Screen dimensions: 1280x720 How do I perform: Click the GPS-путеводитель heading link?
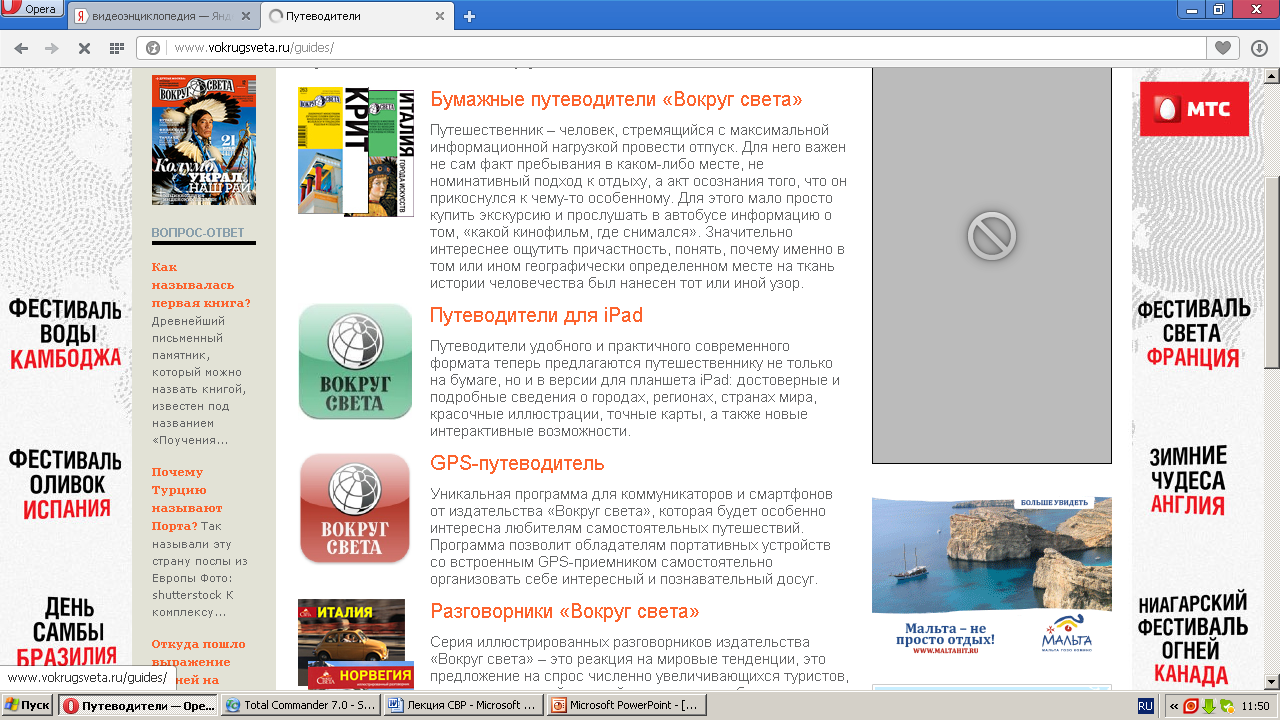tap(517, 464)
